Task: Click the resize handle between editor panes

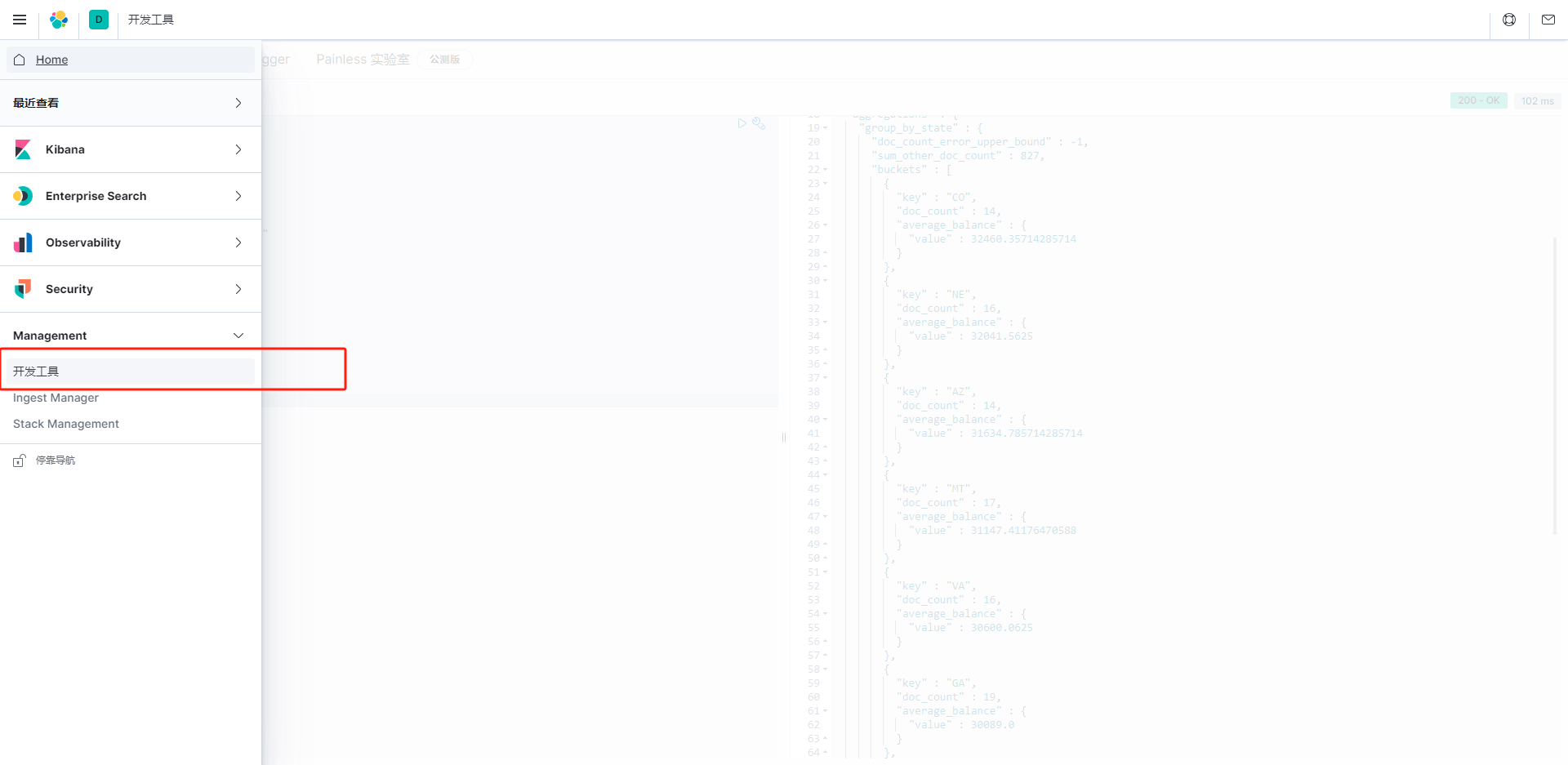Action: [784, 438]
